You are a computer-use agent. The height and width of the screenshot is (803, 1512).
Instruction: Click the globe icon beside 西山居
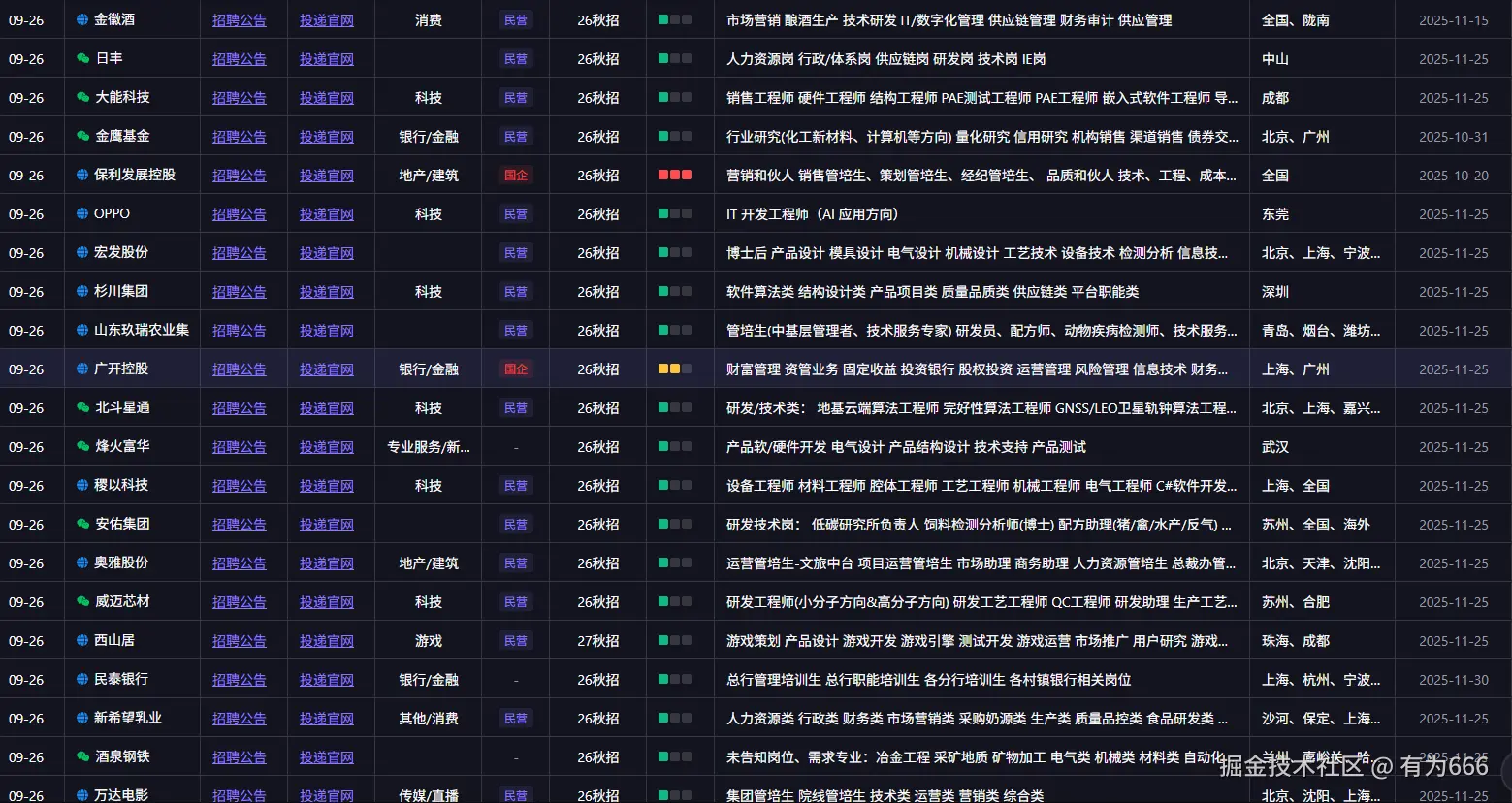point(83,640)
